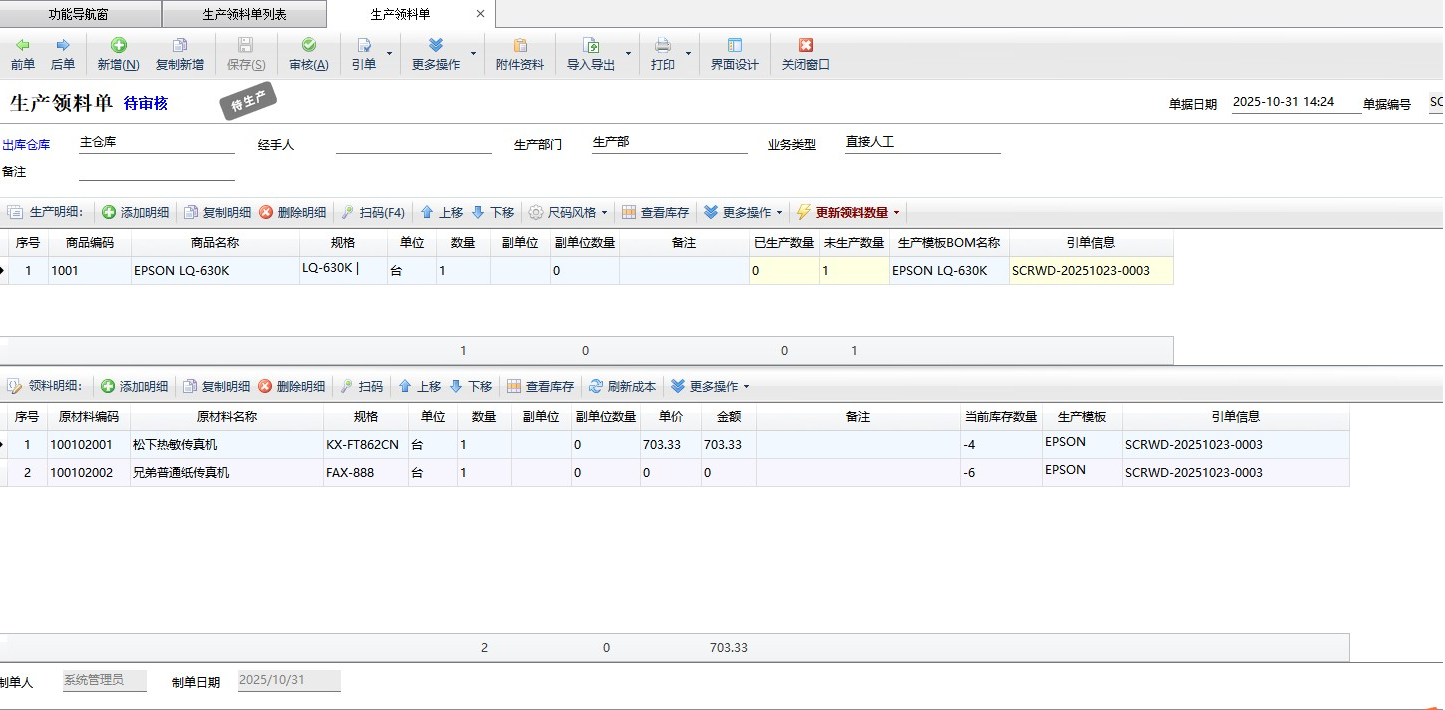The image size is (1445, 710).
Task: Click 添加明细 in 生产明细 toolbar
Action: tap(135, 213)
